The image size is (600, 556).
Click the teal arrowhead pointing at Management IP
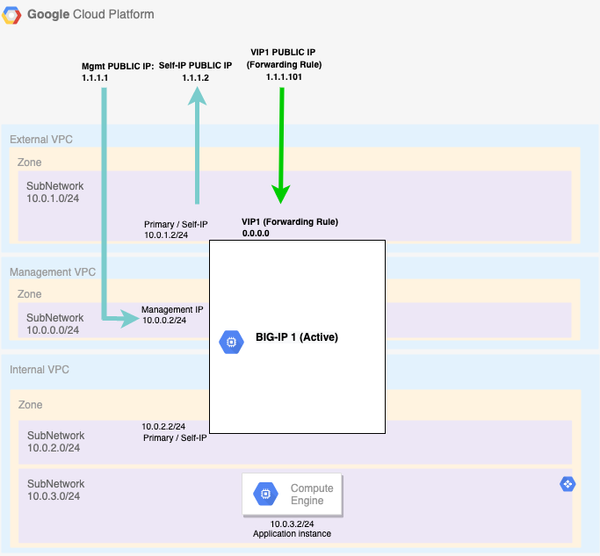click(129, 318)
